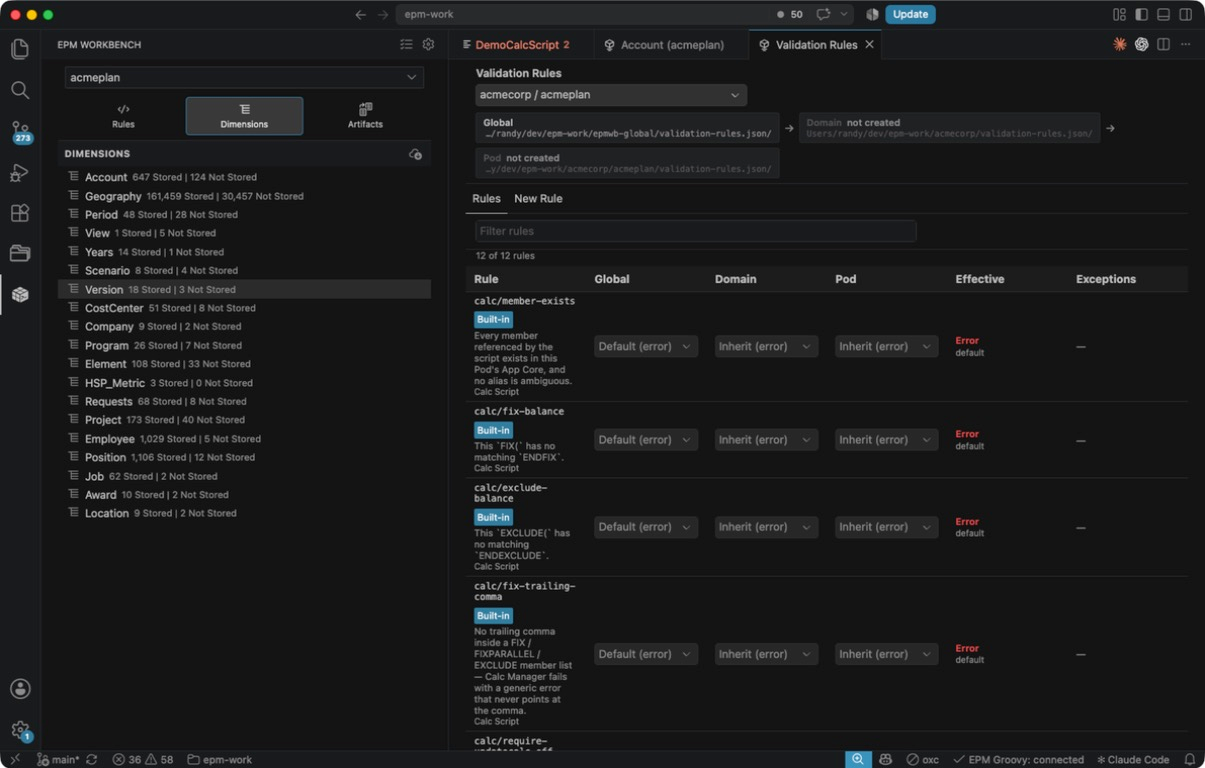Screen dimensions: 1205x768
Task: Open the Claude Code starburst icon in the editor toolbar
Action: [1119, 45]
